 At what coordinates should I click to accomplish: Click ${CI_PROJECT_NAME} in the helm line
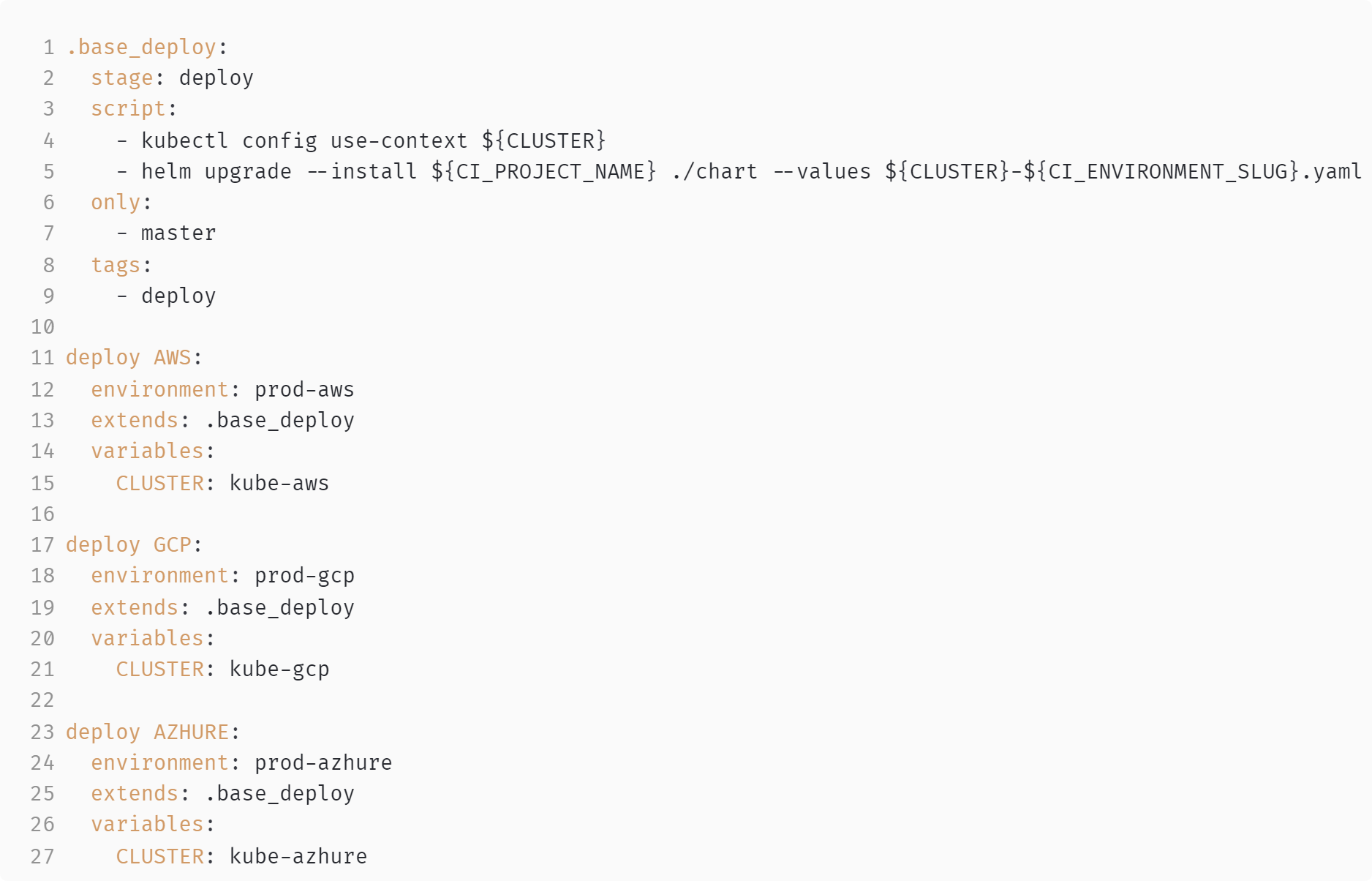[543, 172]
